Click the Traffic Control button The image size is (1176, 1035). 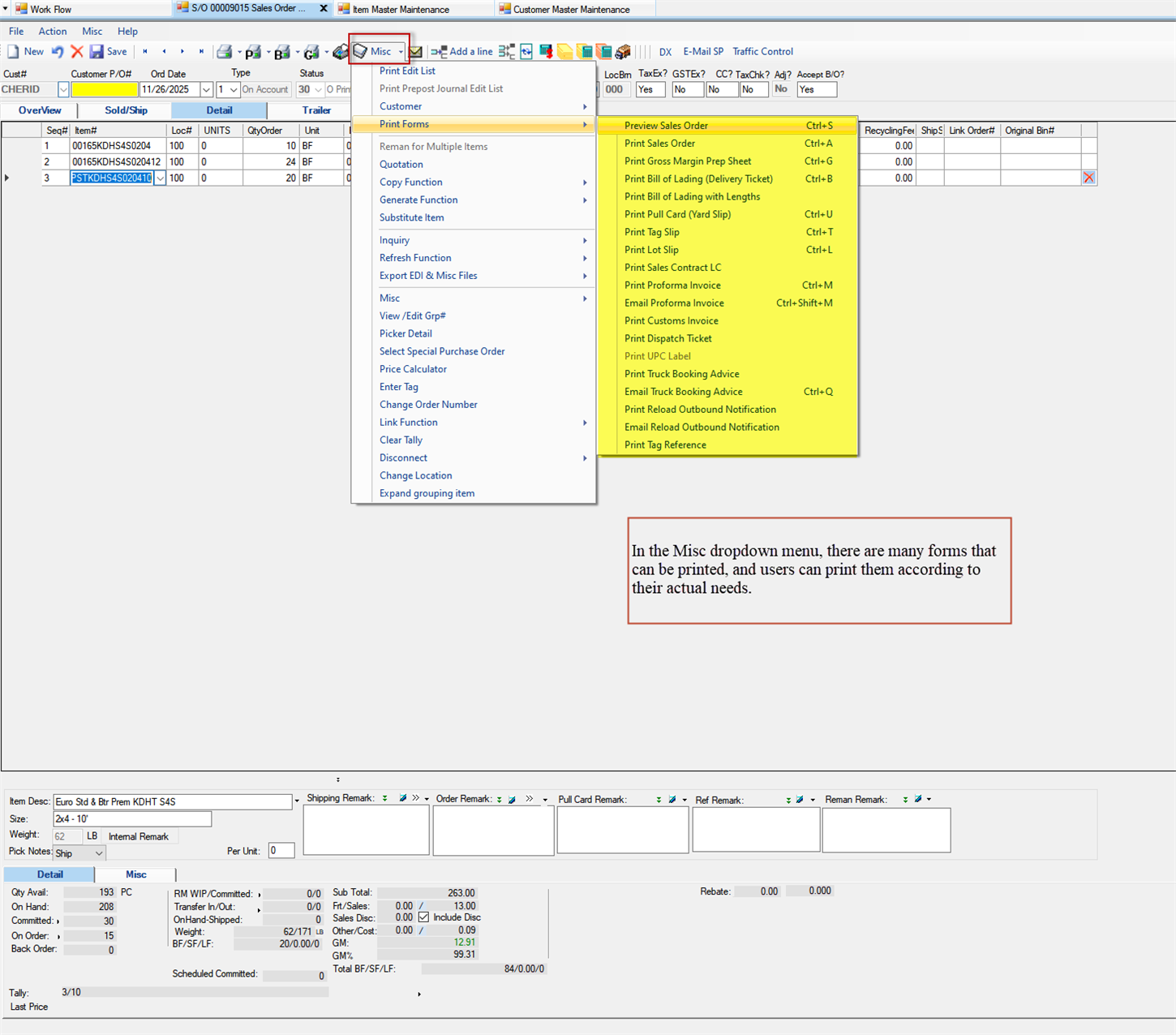pyautogui.click(x=762, y=52)
